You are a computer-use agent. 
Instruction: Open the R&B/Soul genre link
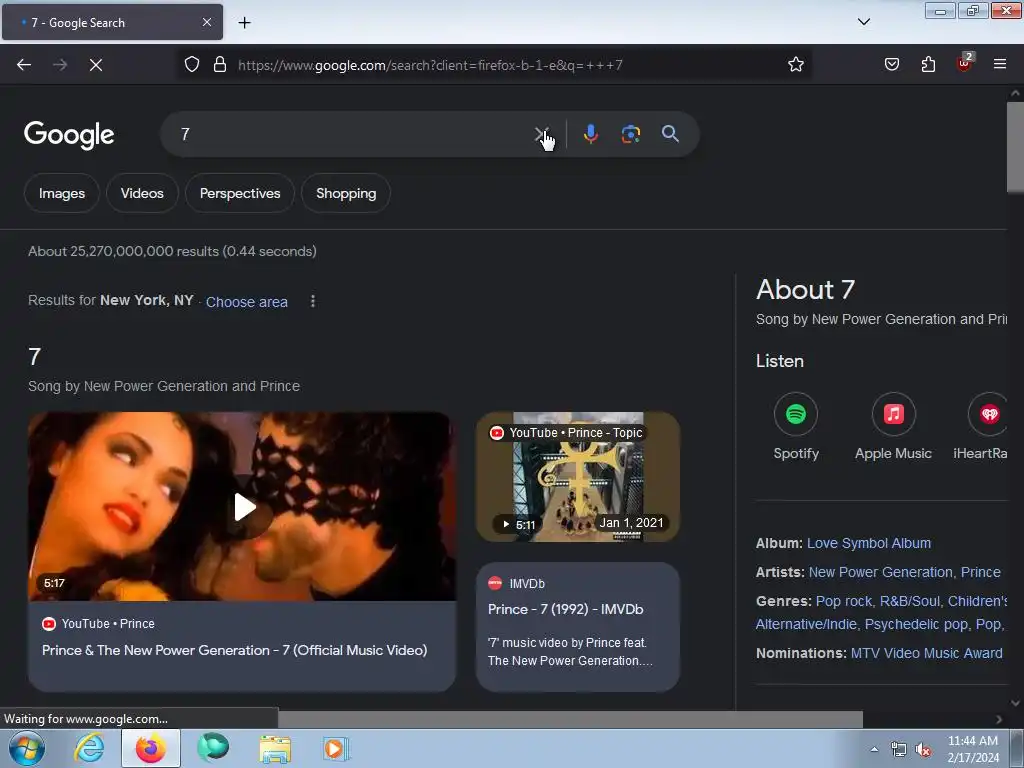pyautogui.click(x=910, y=601)
